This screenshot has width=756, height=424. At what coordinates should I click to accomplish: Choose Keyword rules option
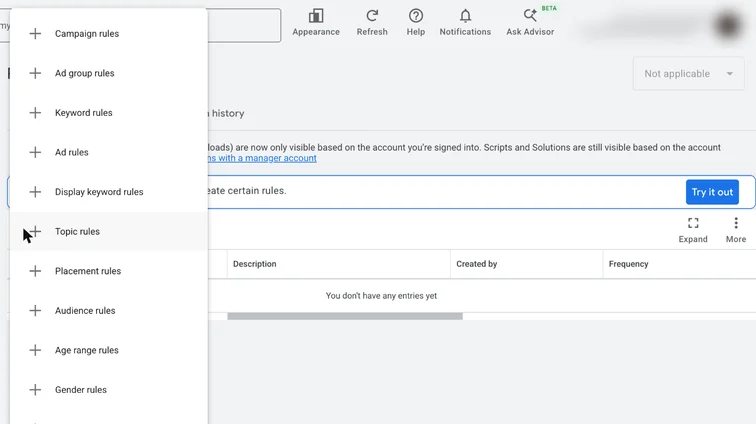point(109,113)
